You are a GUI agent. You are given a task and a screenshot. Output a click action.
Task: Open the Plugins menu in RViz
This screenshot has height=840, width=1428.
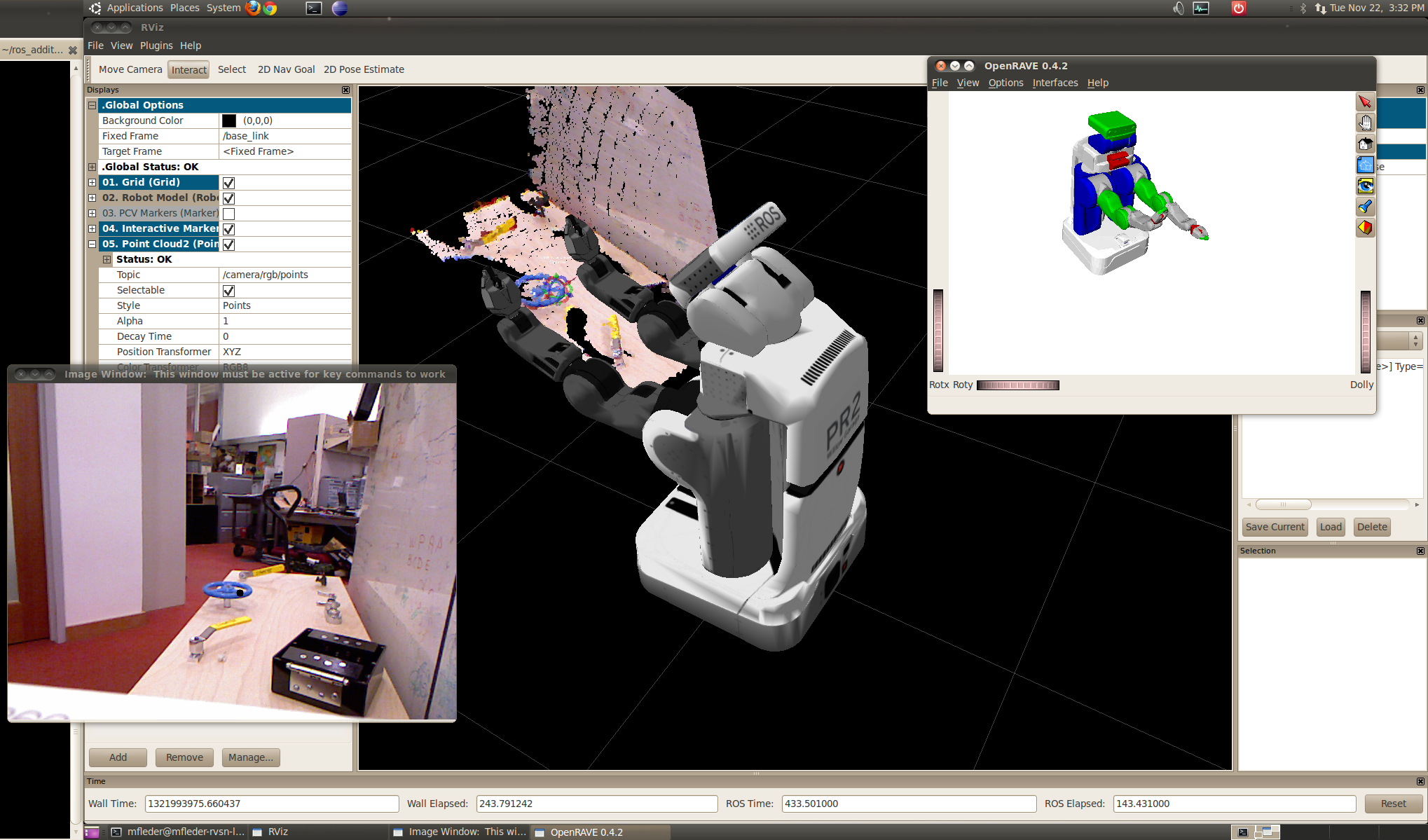coord(156,46)
